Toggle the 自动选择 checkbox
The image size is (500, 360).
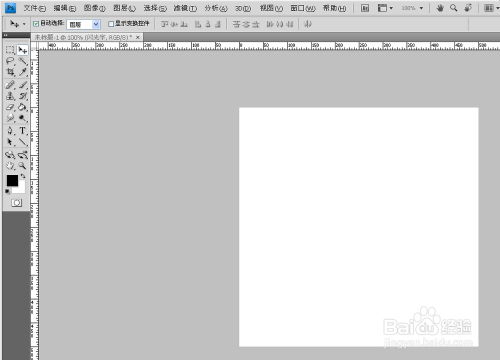pos(36,24)
